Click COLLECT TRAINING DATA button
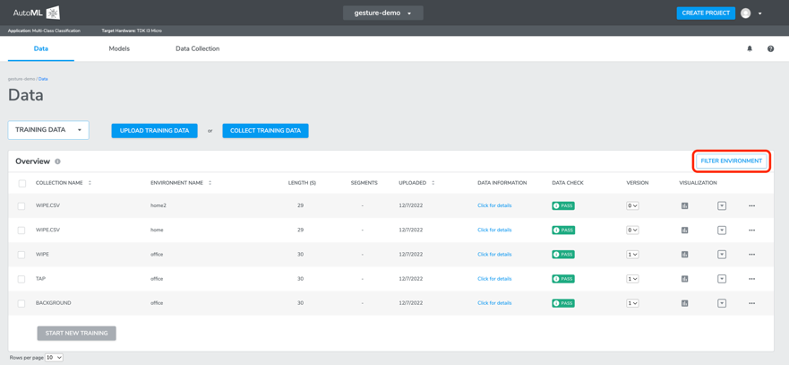The width and height of the screenshot is (790, 366). point(266,131)
